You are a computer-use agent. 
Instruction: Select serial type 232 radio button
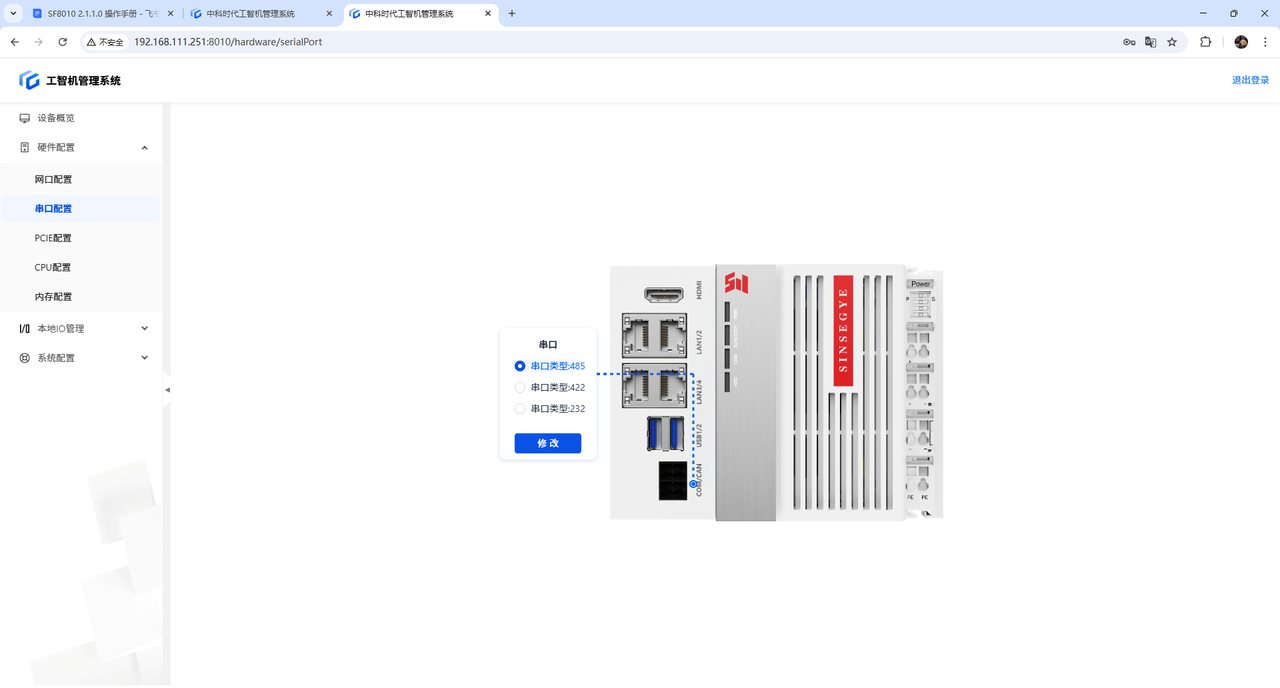pyautogui.click(x=520, y=408)
